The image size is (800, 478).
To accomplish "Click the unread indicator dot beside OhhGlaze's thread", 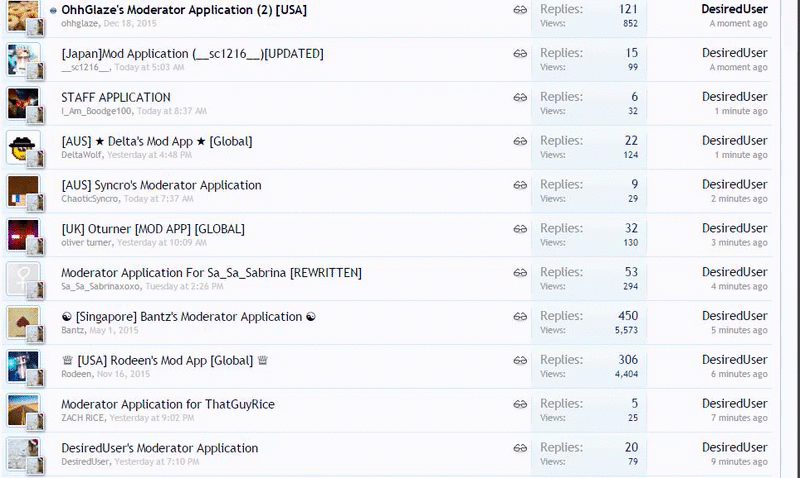I will pos(53,10).
